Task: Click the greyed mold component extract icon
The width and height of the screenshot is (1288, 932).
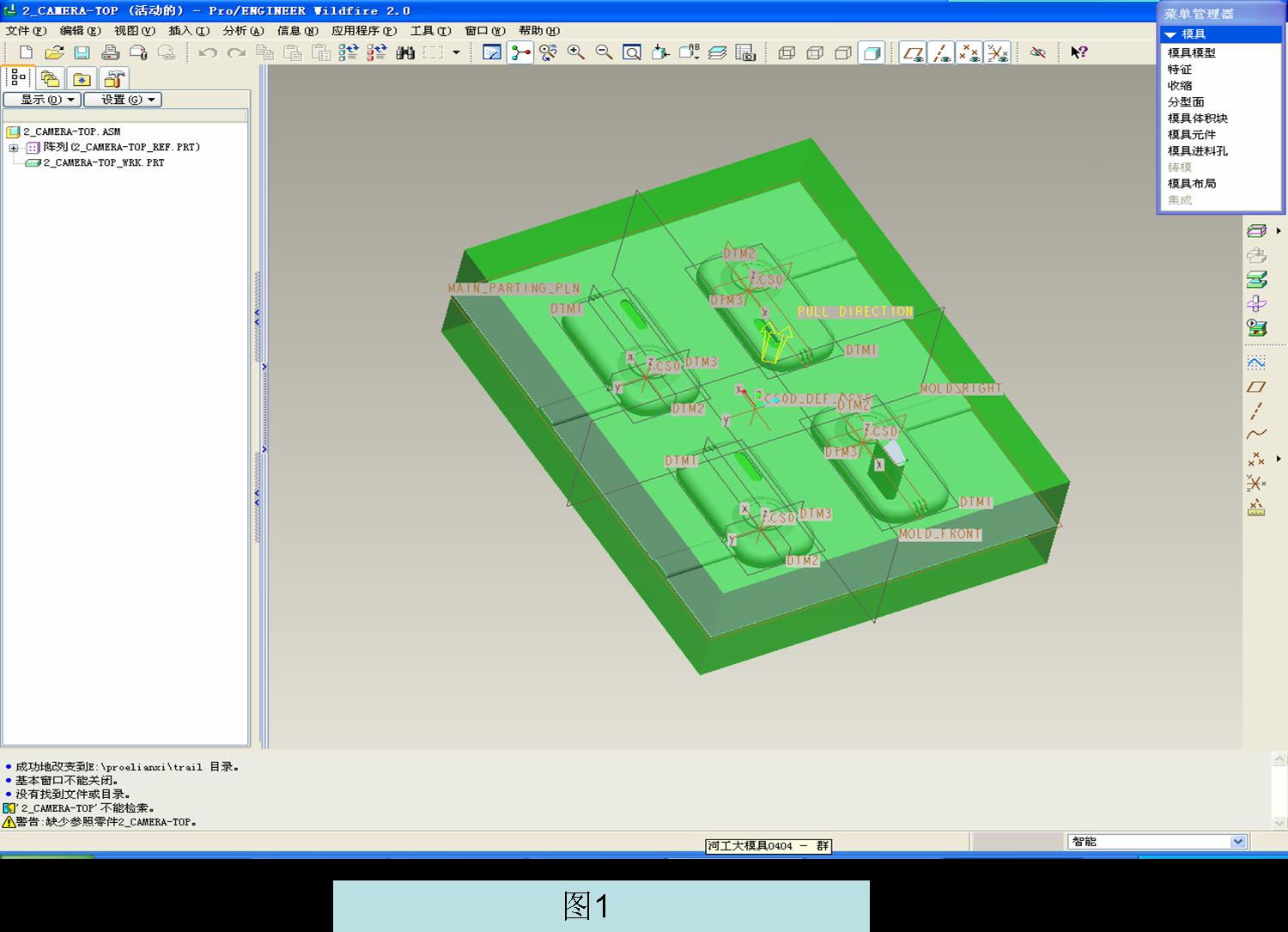Action: (x=1256, y=255)
